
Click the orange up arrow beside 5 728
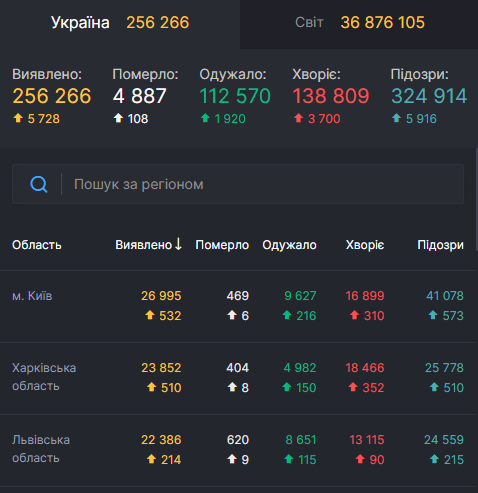pyautogui.click(x=18, y=118)
